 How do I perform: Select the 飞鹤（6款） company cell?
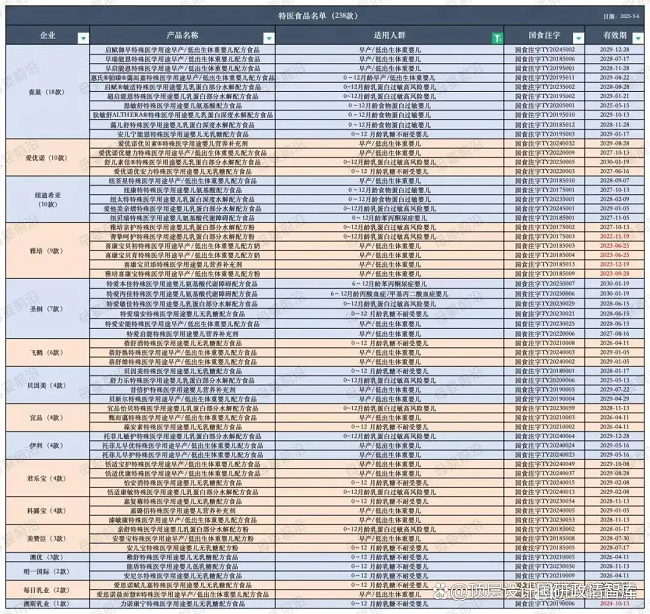[x=48, y=352]
